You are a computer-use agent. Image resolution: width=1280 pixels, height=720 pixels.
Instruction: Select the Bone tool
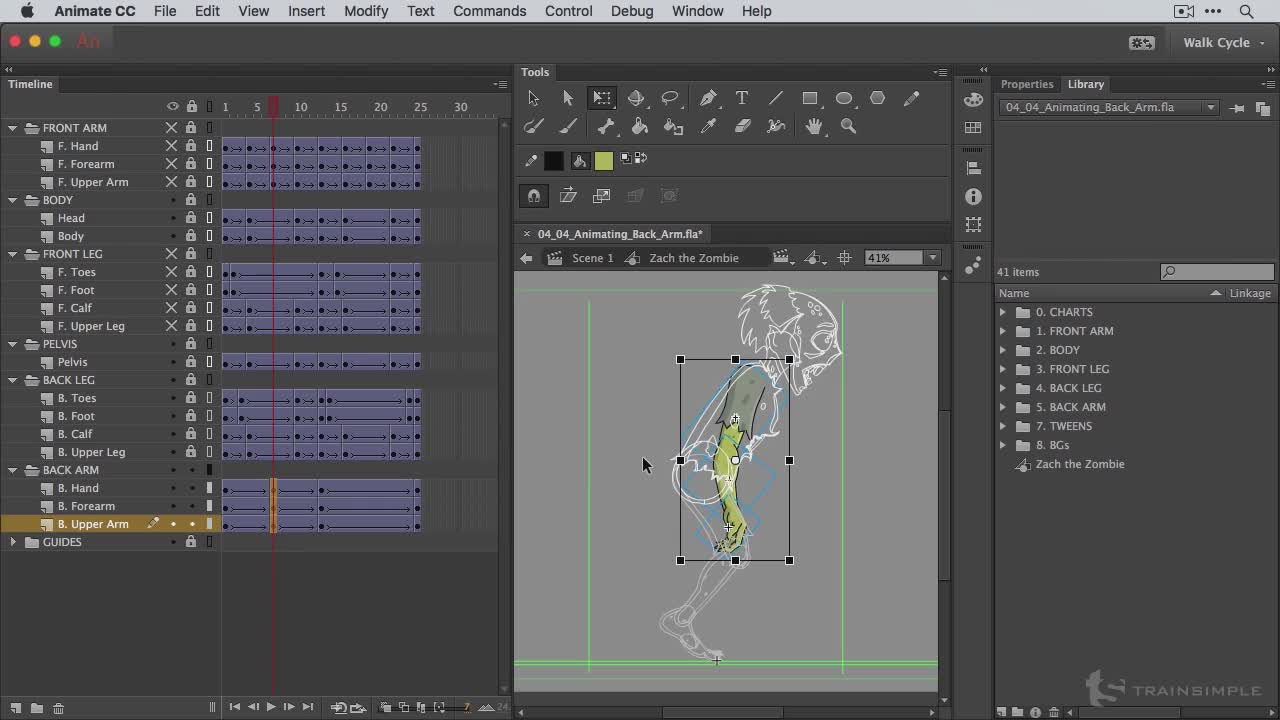(606, 126)
